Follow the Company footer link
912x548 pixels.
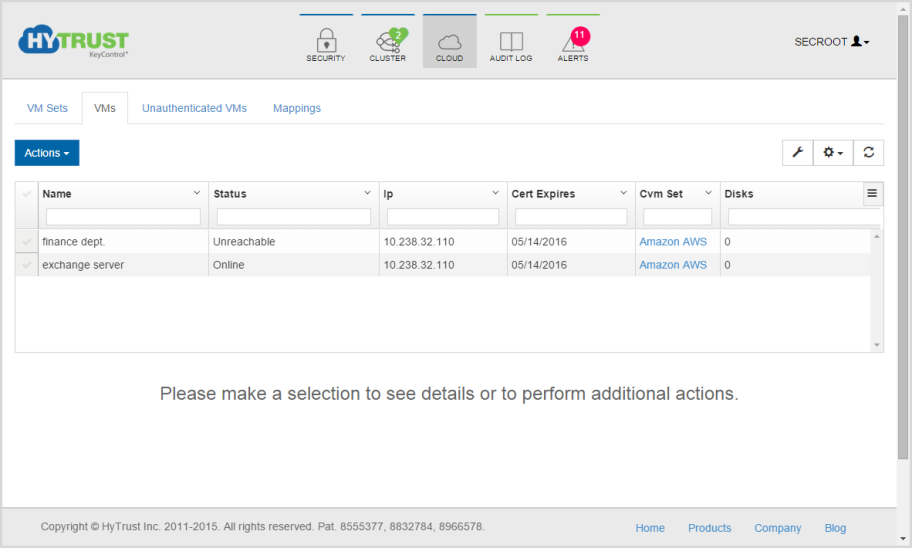pos(778,528)
